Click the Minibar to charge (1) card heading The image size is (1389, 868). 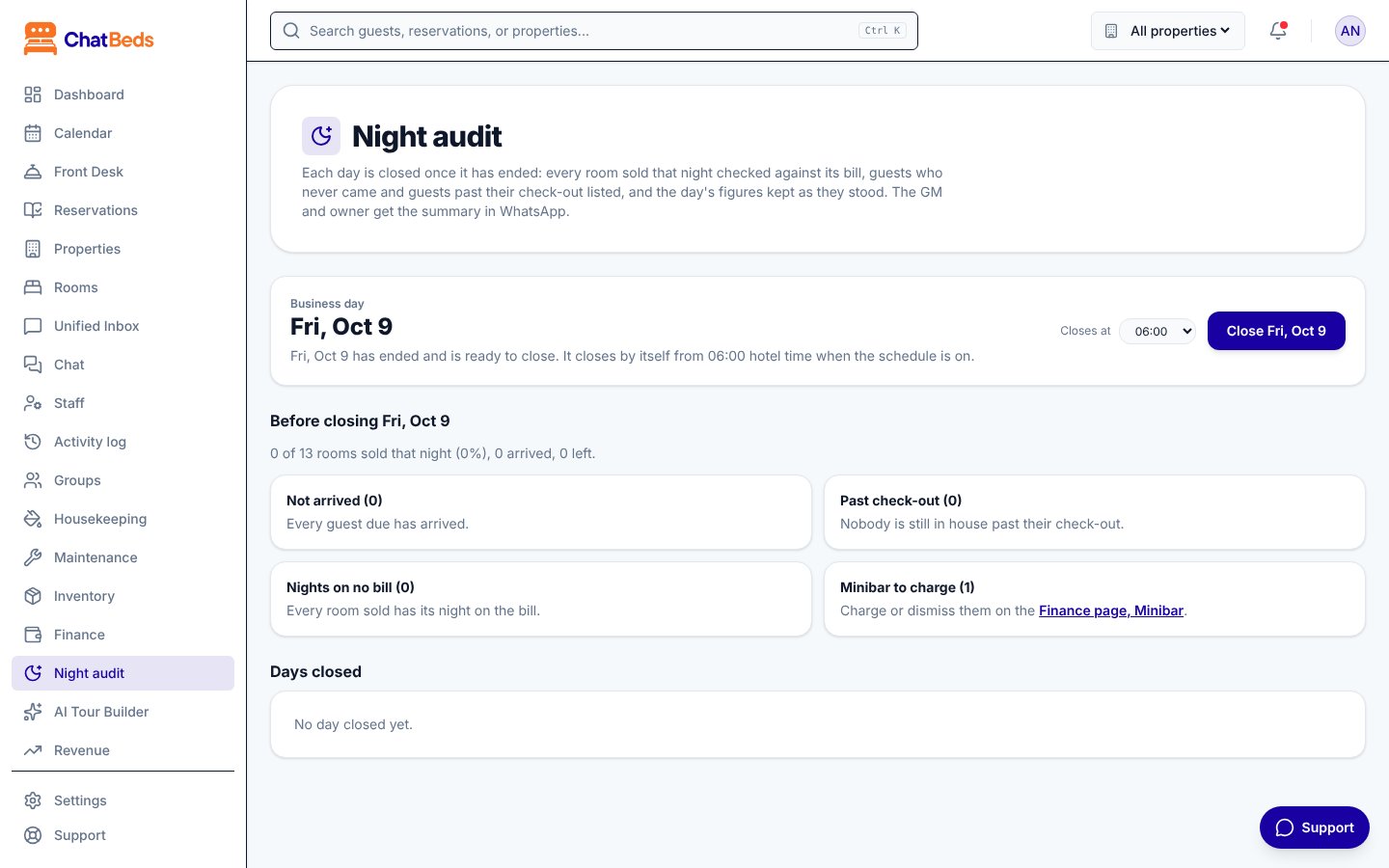pyautogui.click(x=907, y=587)
